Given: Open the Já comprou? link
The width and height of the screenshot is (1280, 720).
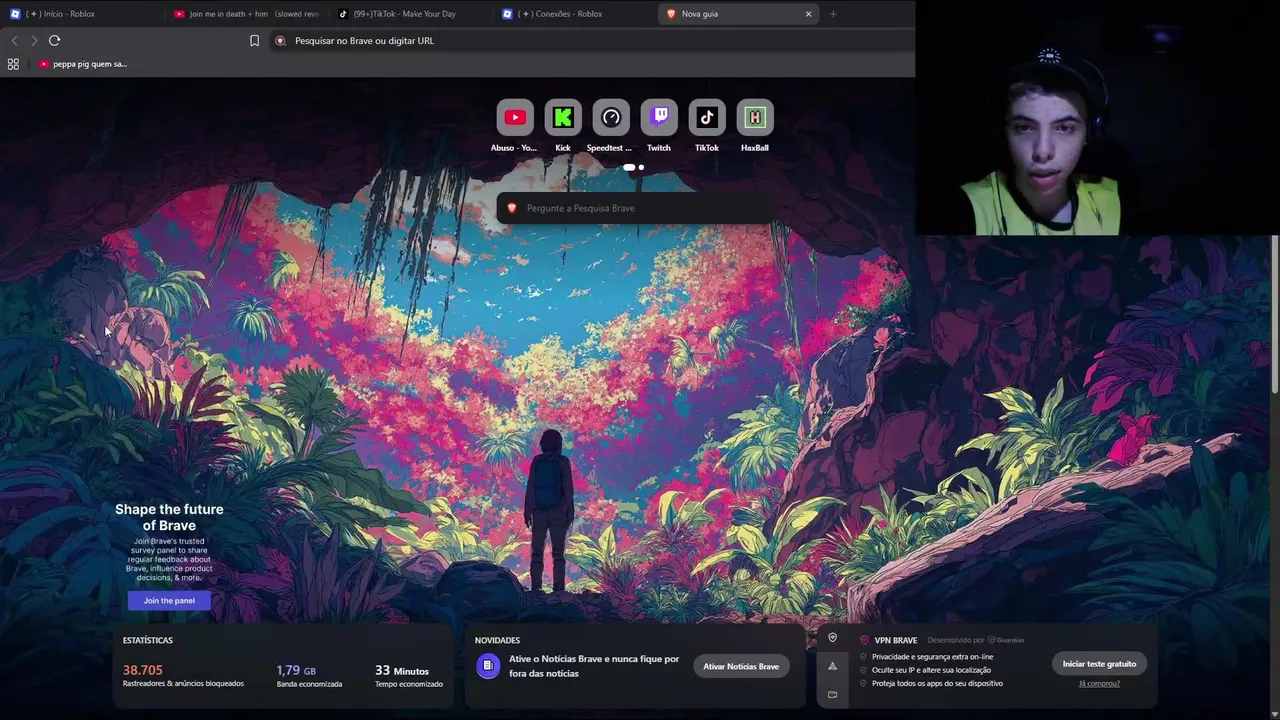Looking at the screenshot, I should click(1099, 684).
